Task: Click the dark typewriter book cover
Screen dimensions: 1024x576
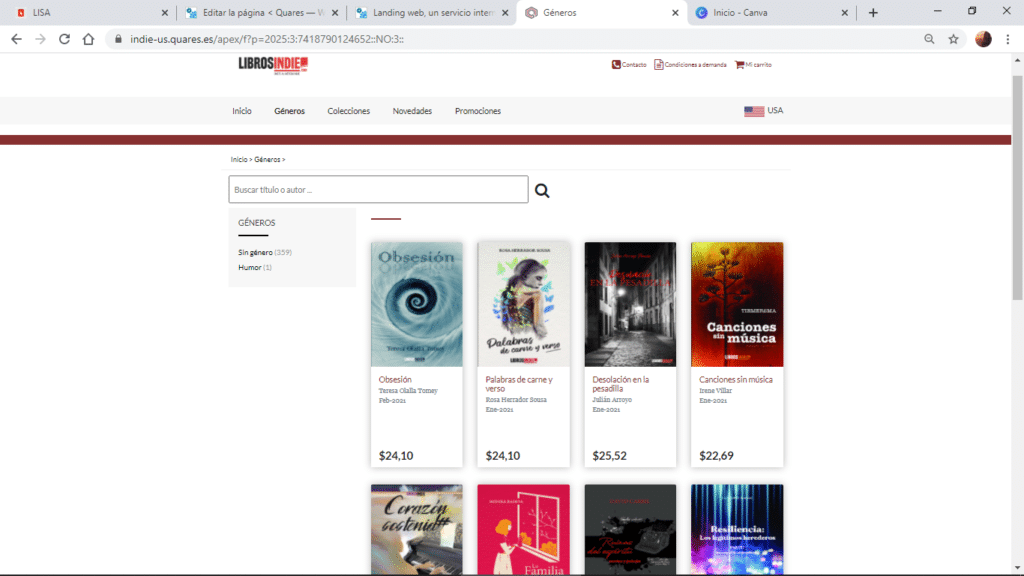Action: (630, 530)
